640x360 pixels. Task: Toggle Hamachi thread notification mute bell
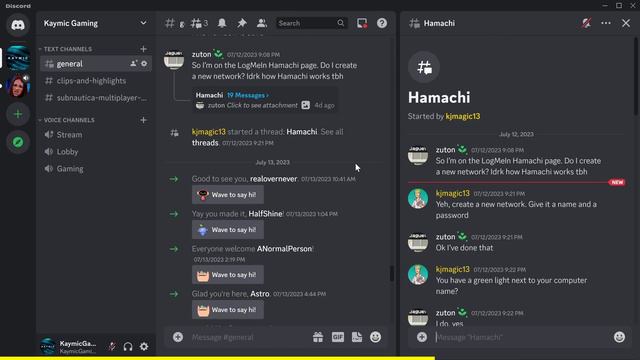(x=587, y=23)
